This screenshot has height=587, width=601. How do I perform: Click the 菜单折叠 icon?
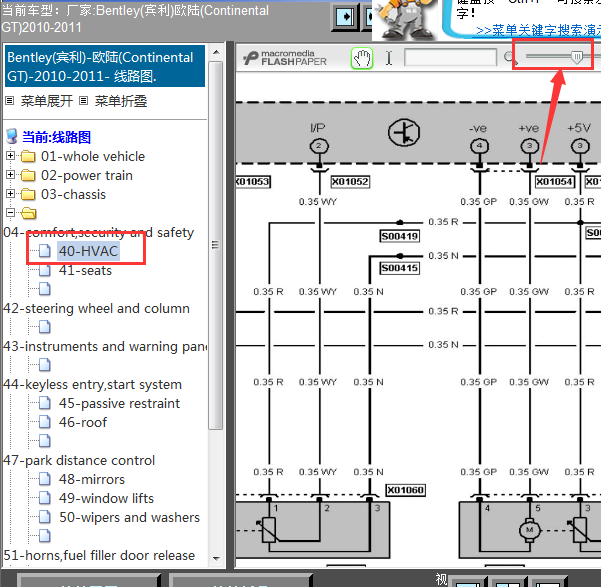pyautogui.click(x=84, y=101)
